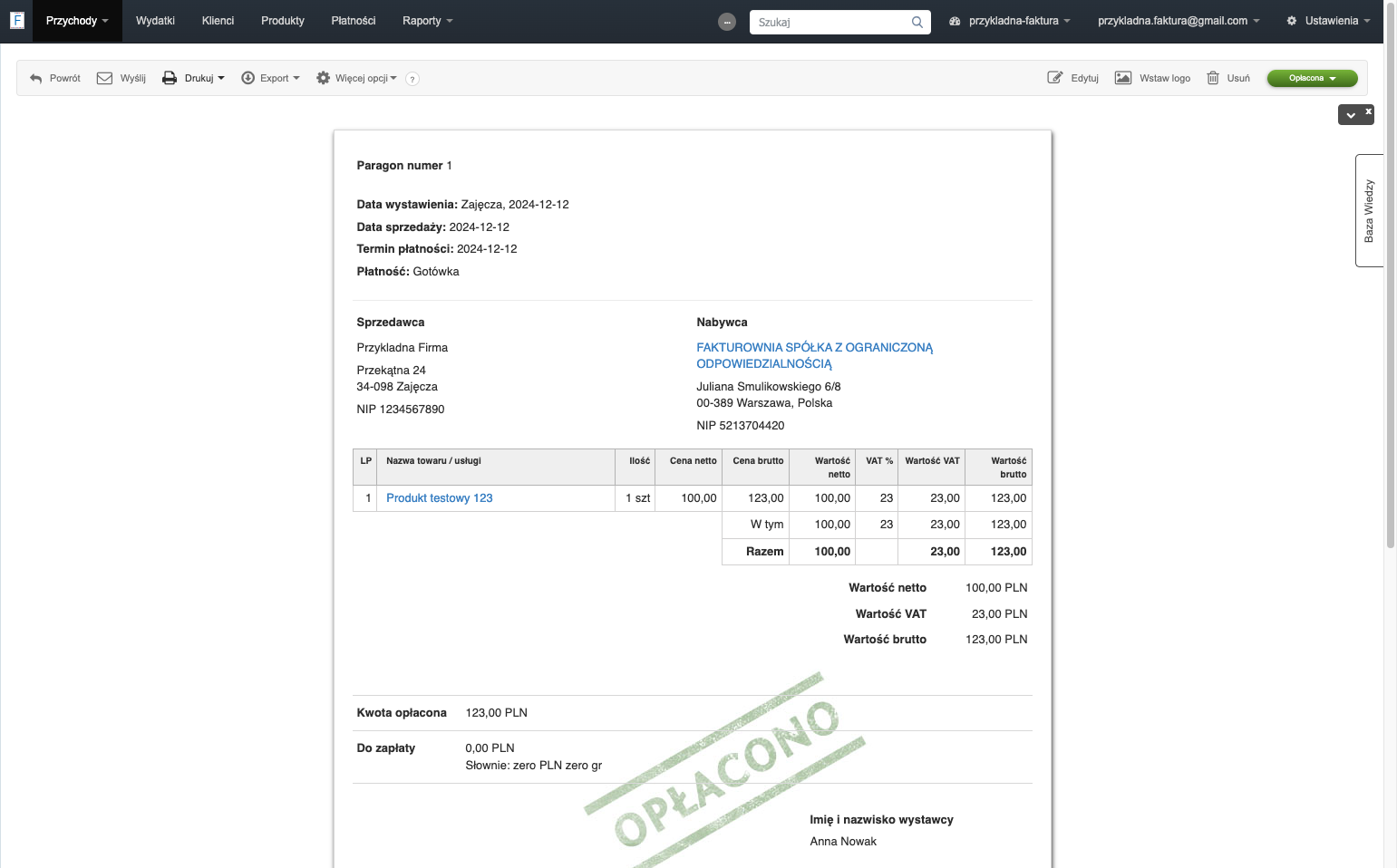Click the search magnifier icon

point(917,22)
